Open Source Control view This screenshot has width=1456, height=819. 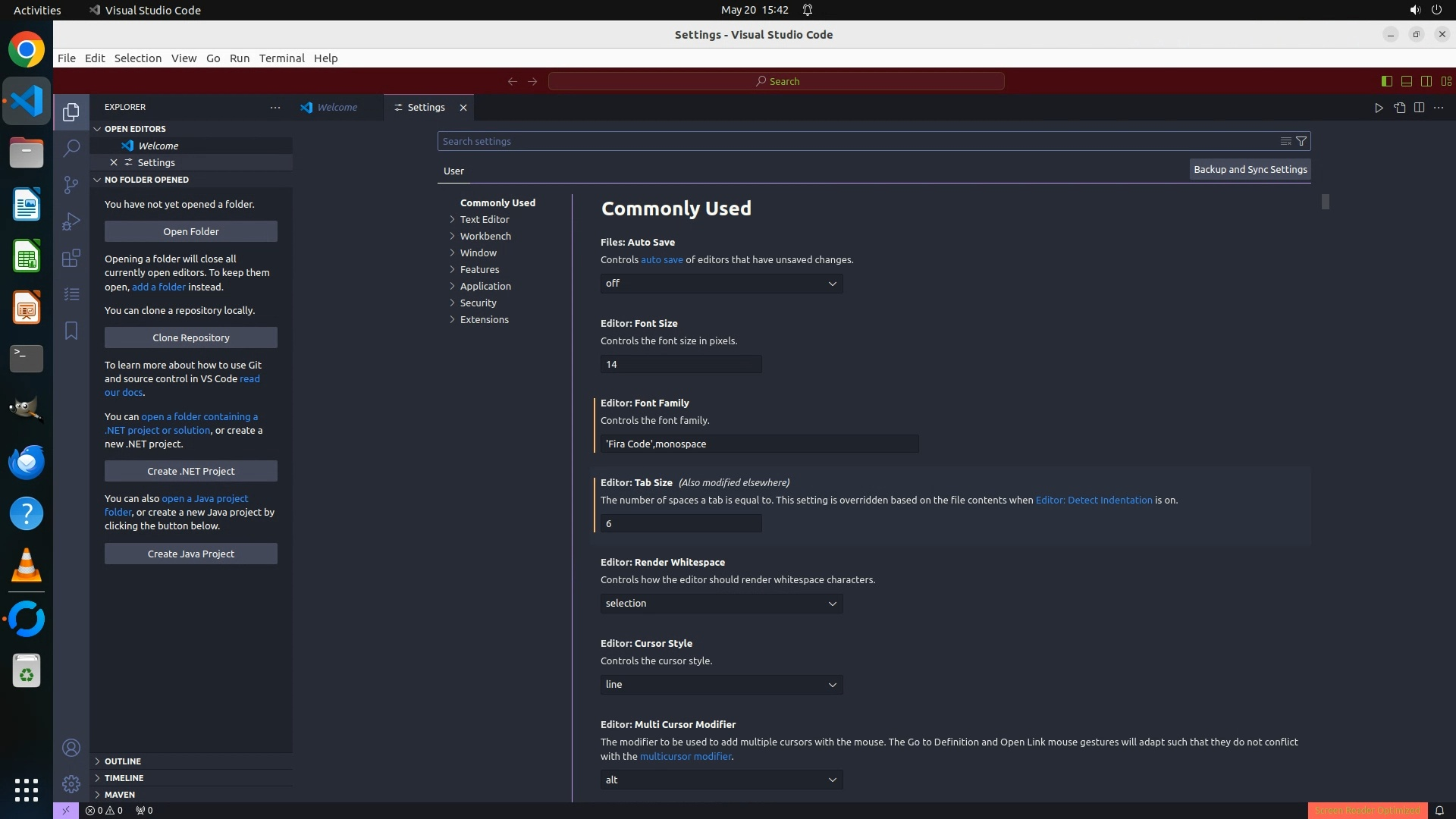click(71, 184)
